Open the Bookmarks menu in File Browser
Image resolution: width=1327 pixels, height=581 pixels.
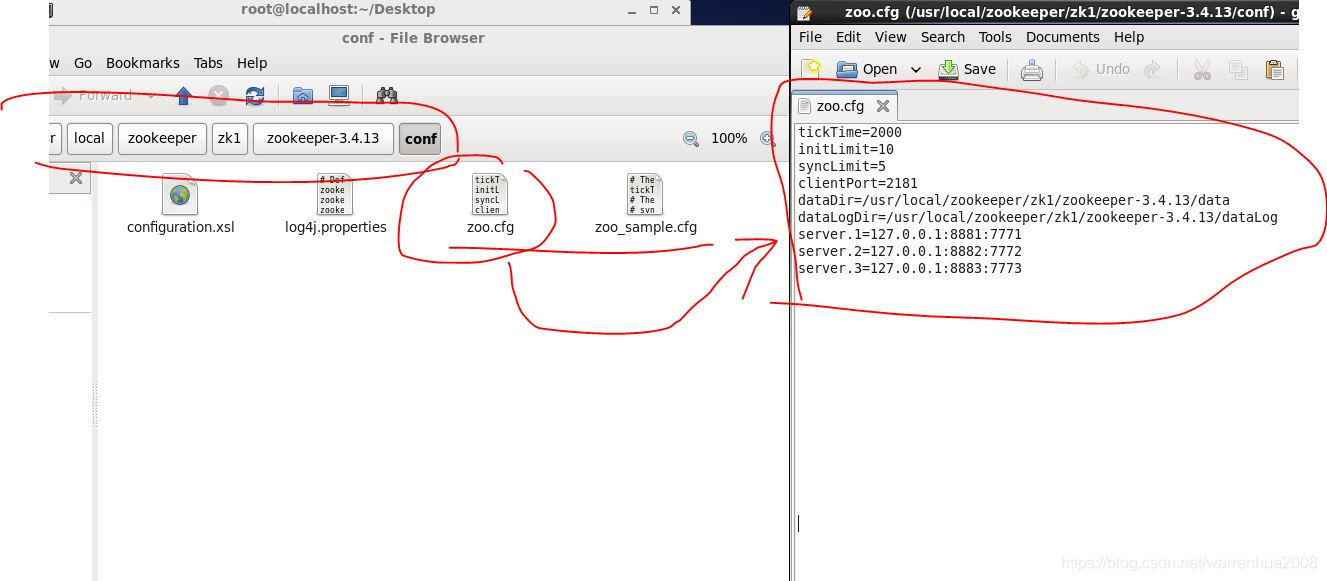[x=143, y=63]
